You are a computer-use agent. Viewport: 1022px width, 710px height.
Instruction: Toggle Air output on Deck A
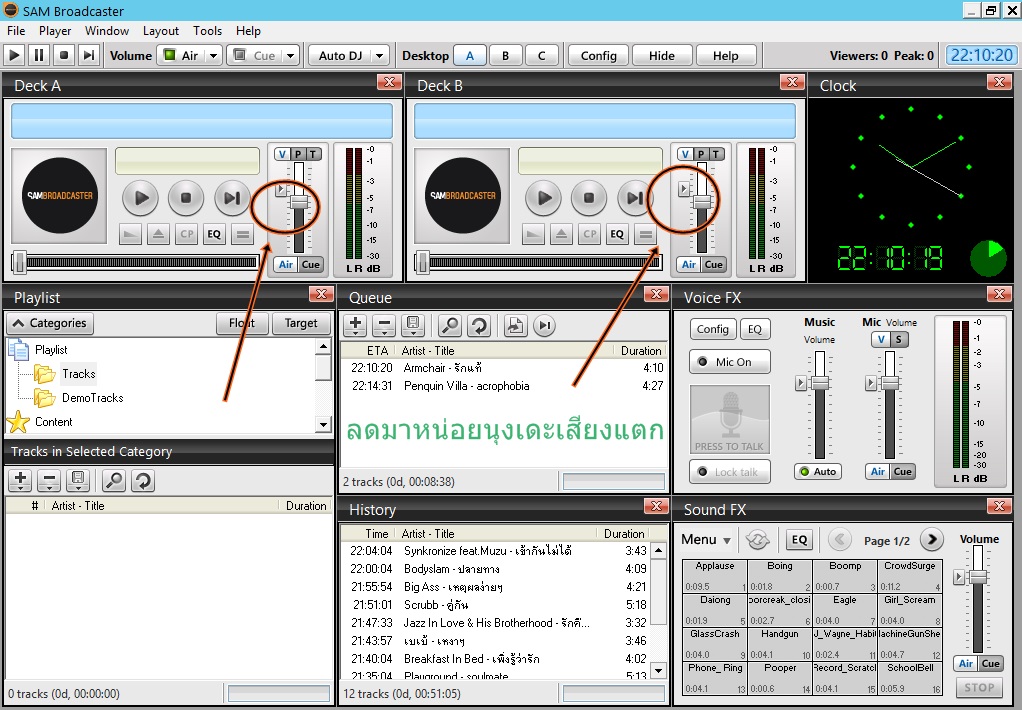pyautogui.click(x=285, y=265)
